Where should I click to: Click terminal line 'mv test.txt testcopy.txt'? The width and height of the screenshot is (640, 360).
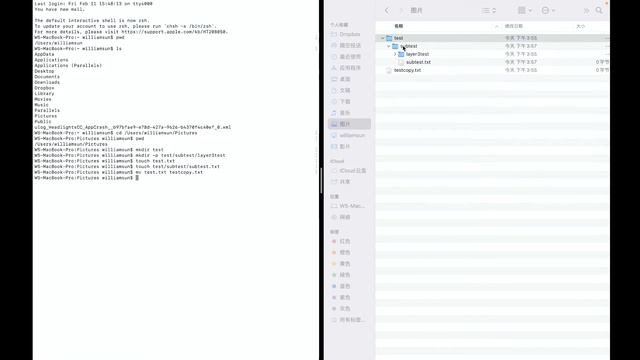(x=169, y=172)
